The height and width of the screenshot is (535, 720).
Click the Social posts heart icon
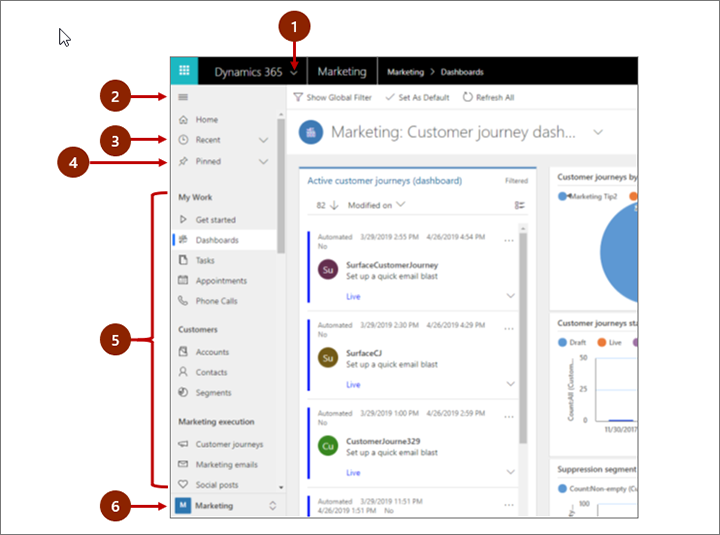pos(183,484)
